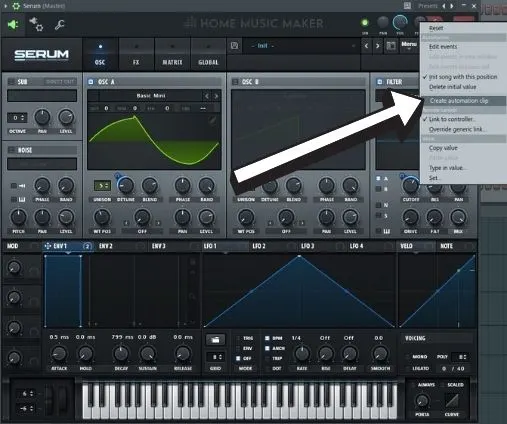Click the Serum save preset floppy icon
Image resolution: width=507 pixels, height=424 pixels.
[234, 46]
